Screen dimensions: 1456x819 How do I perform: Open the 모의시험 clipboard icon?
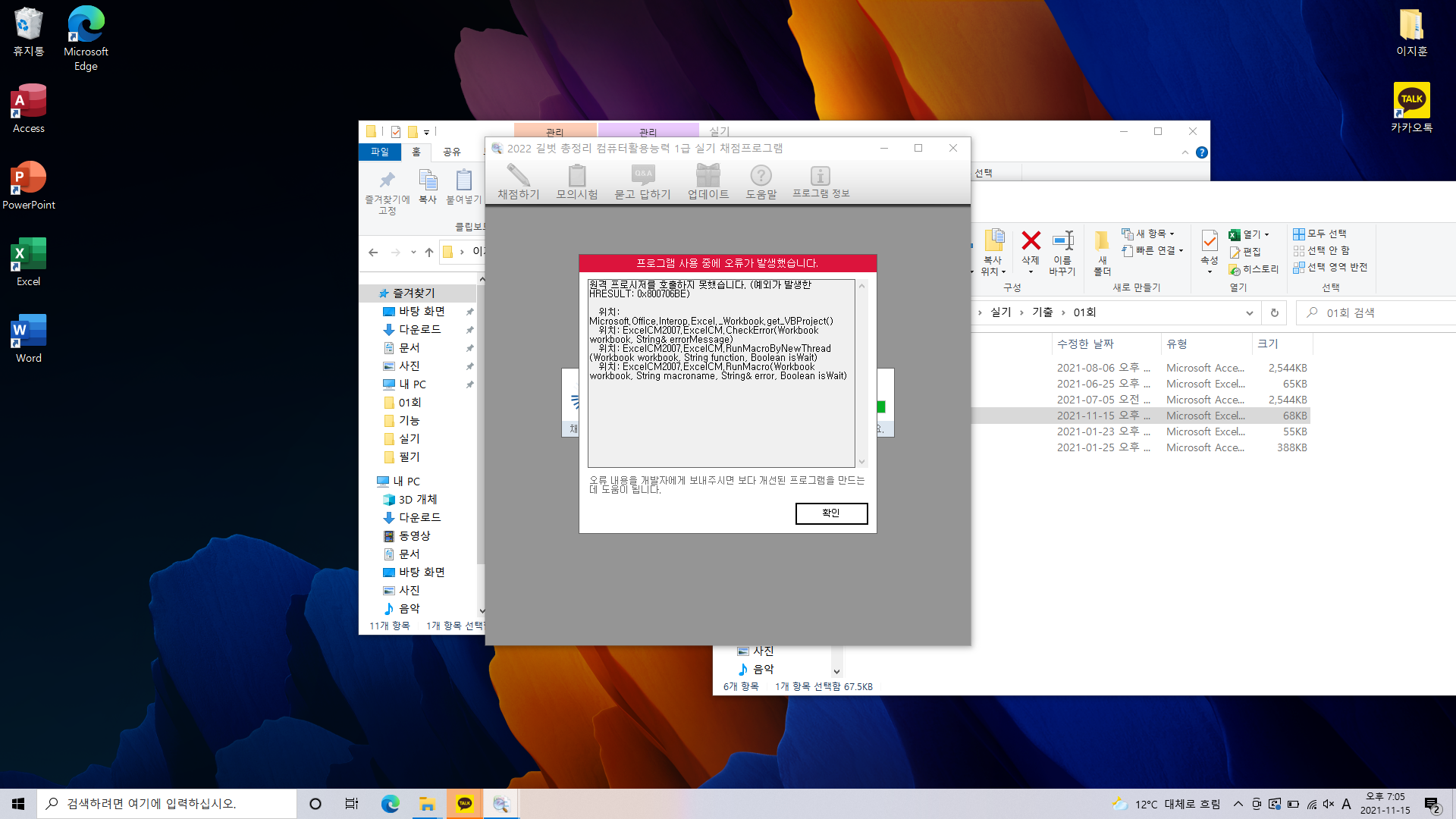tap(576, 176)
